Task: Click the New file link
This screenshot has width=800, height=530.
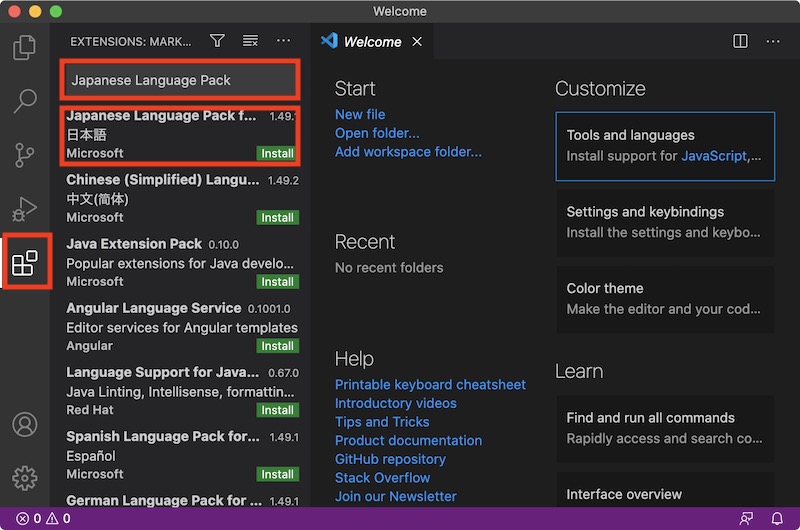Action: click(360, 114)
